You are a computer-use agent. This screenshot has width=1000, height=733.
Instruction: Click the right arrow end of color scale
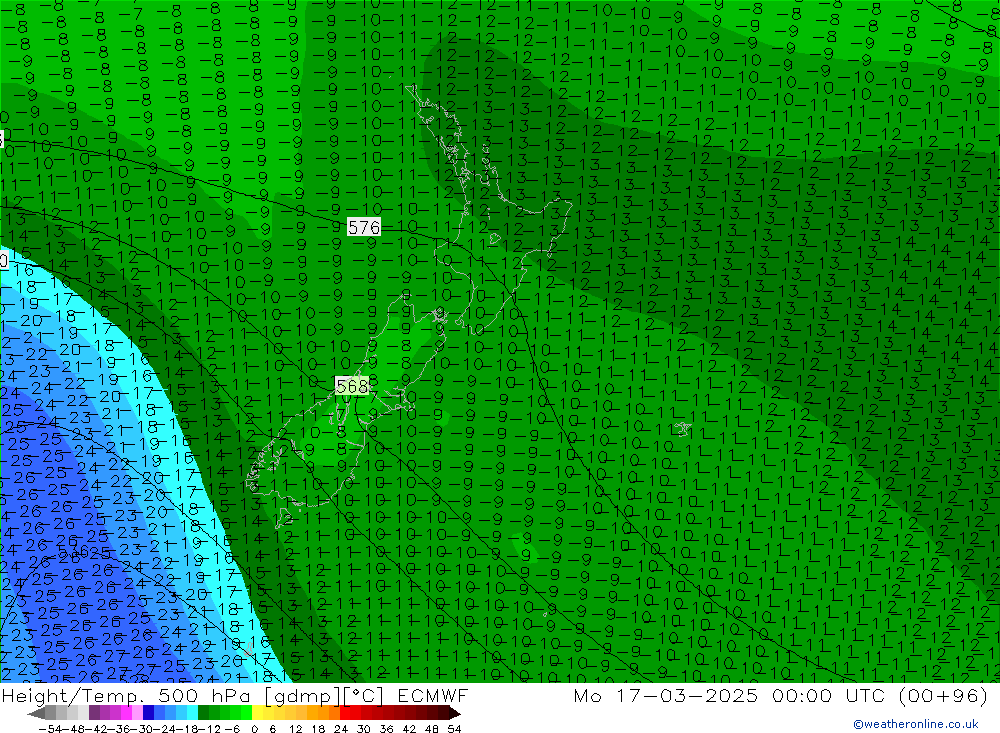click(455, 713)
